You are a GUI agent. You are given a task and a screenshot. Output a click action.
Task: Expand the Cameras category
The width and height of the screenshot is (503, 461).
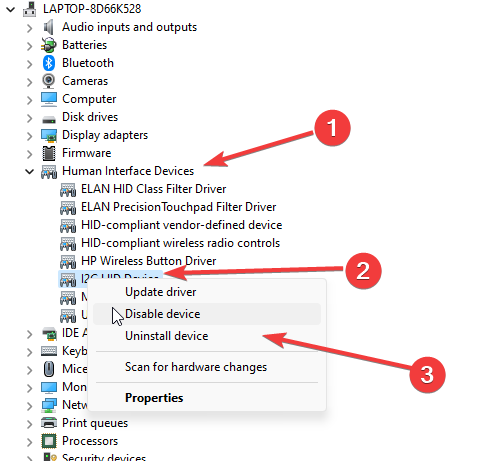click(29, 82)
